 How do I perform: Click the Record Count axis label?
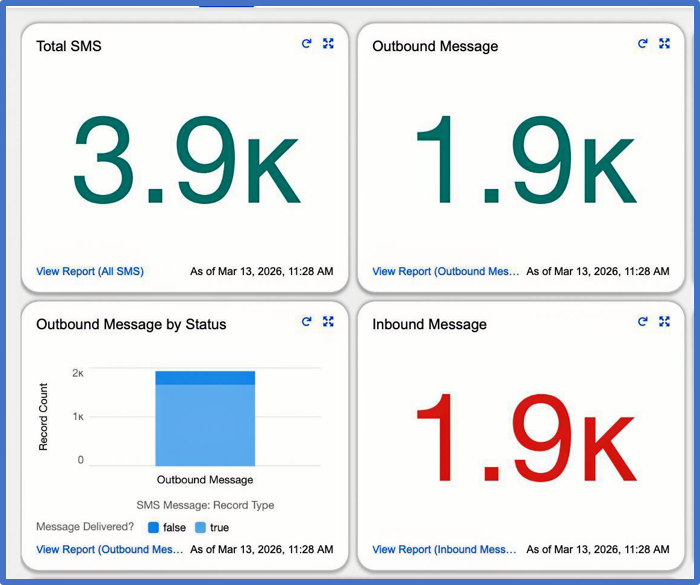point(43,417)
